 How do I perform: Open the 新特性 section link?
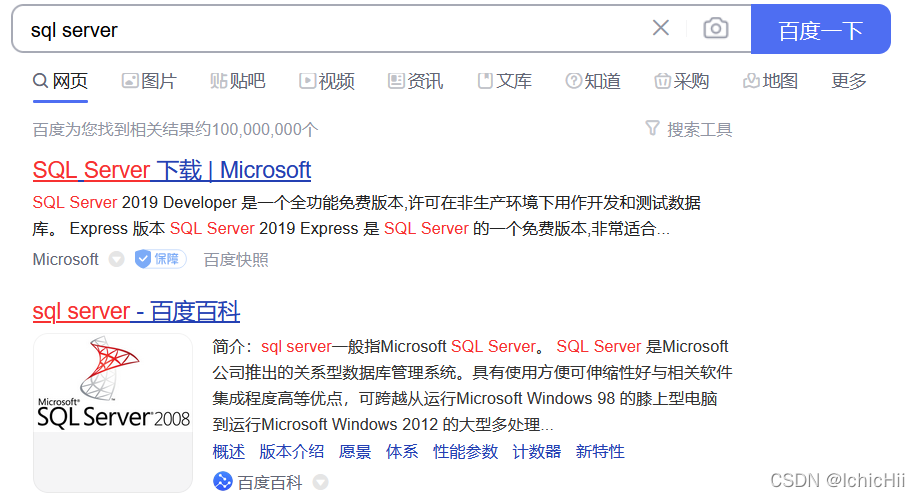(x=600, y=452)
